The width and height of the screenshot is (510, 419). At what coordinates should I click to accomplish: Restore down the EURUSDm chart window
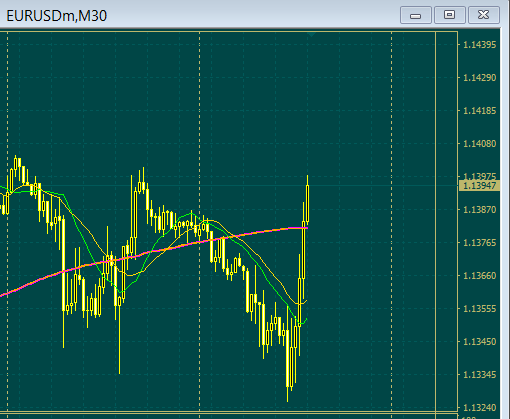[x=449, y=15]
